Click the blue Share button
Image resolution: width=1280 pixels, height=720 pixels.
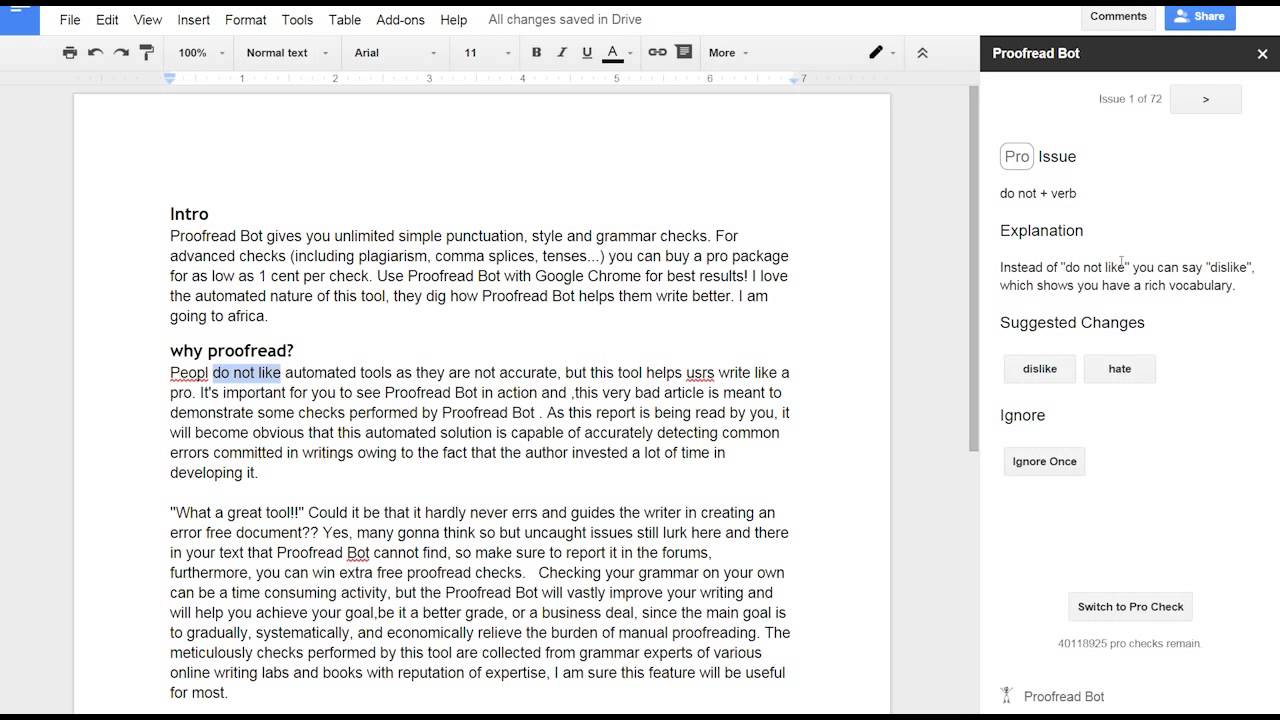point(1199,16)
